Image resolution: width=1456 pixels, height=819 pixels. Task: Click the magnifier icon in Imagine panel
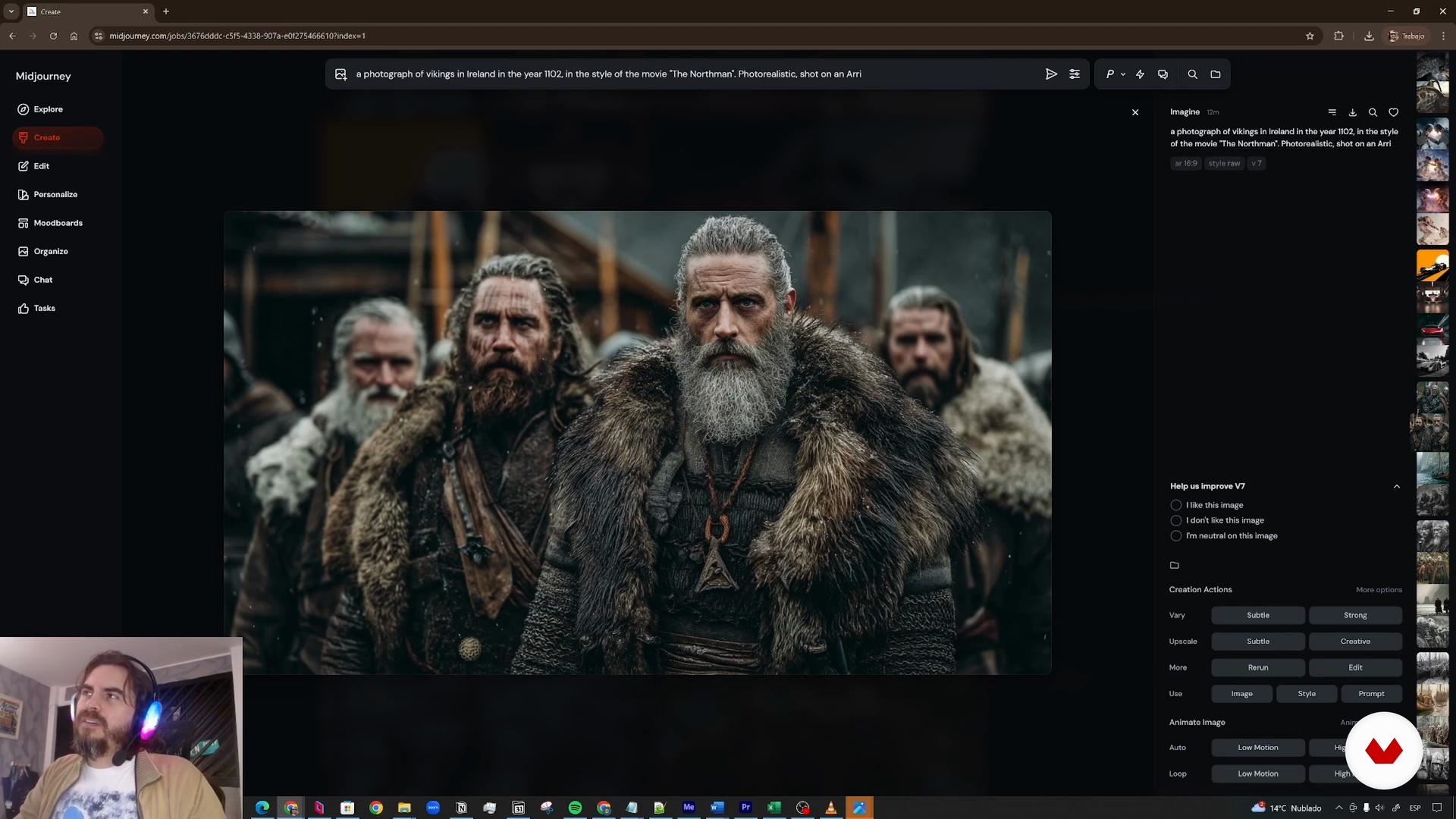pos(1373,112)
